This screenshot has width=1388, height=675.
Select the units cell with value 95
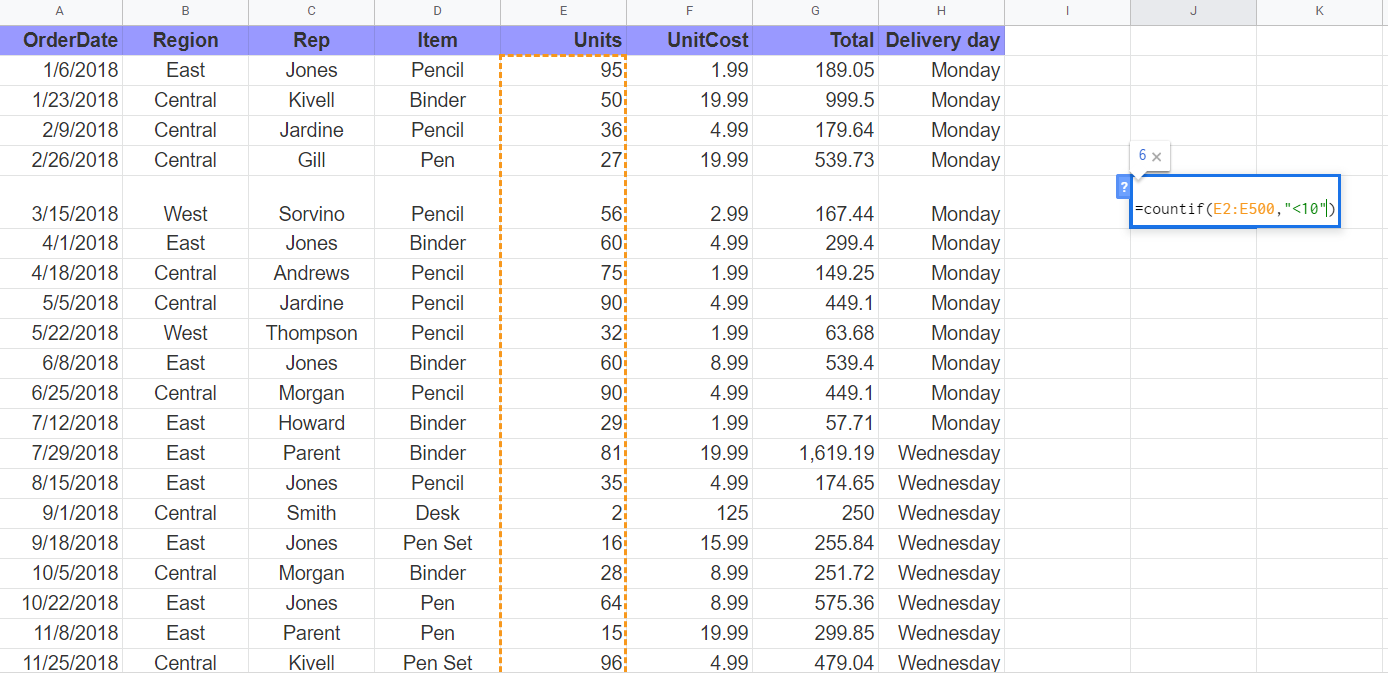[563, 70]
